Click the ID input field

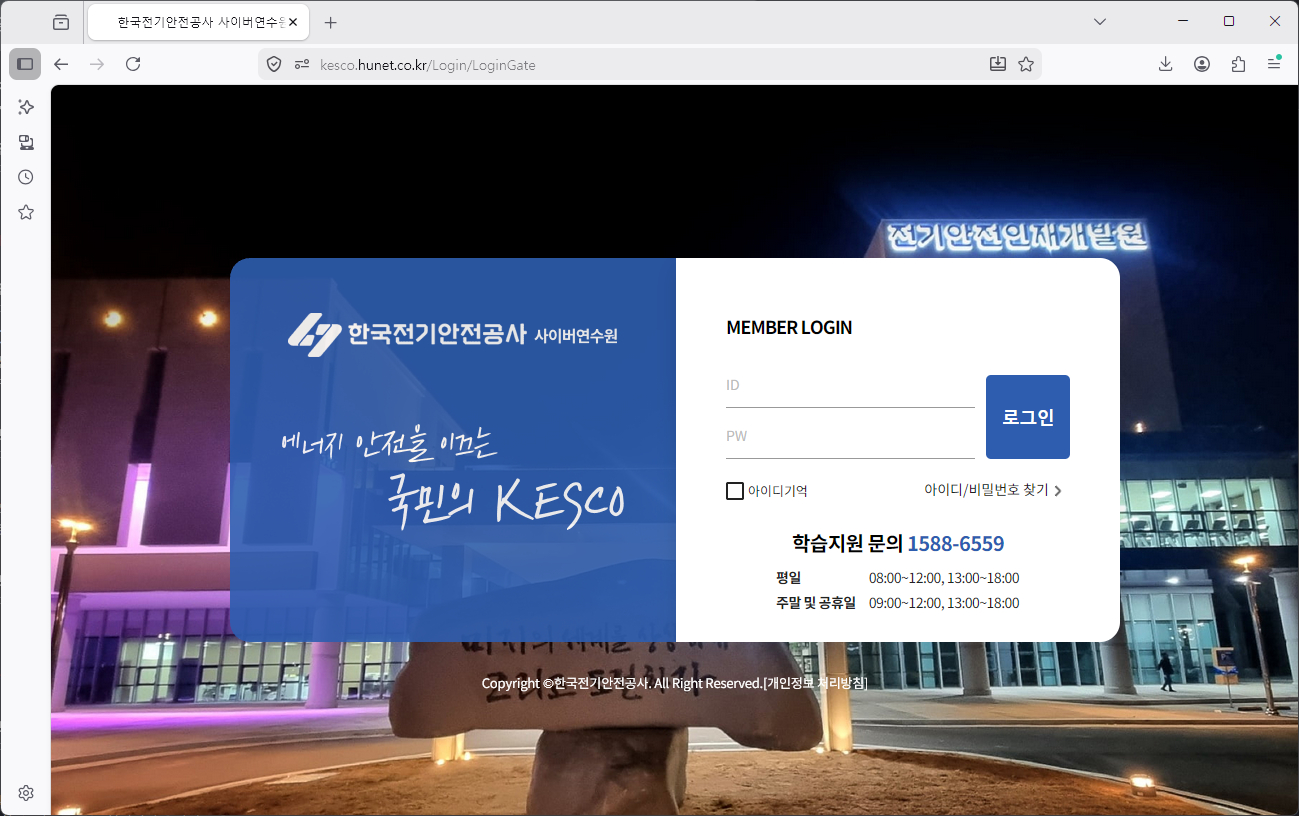pyautogui.click(x=850, y=386)
